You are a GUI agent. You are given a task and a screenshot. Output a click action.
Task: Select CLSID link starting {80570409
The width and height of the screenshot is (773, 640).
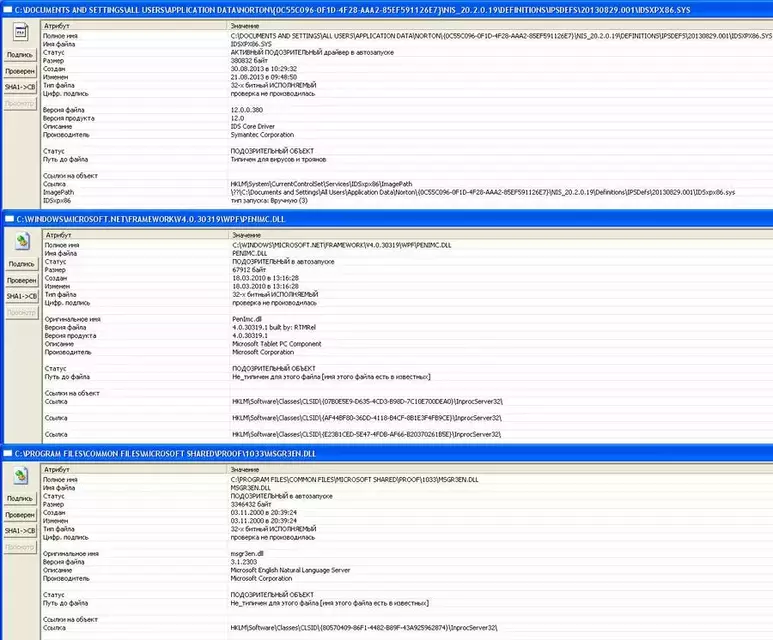pos(364,628)
